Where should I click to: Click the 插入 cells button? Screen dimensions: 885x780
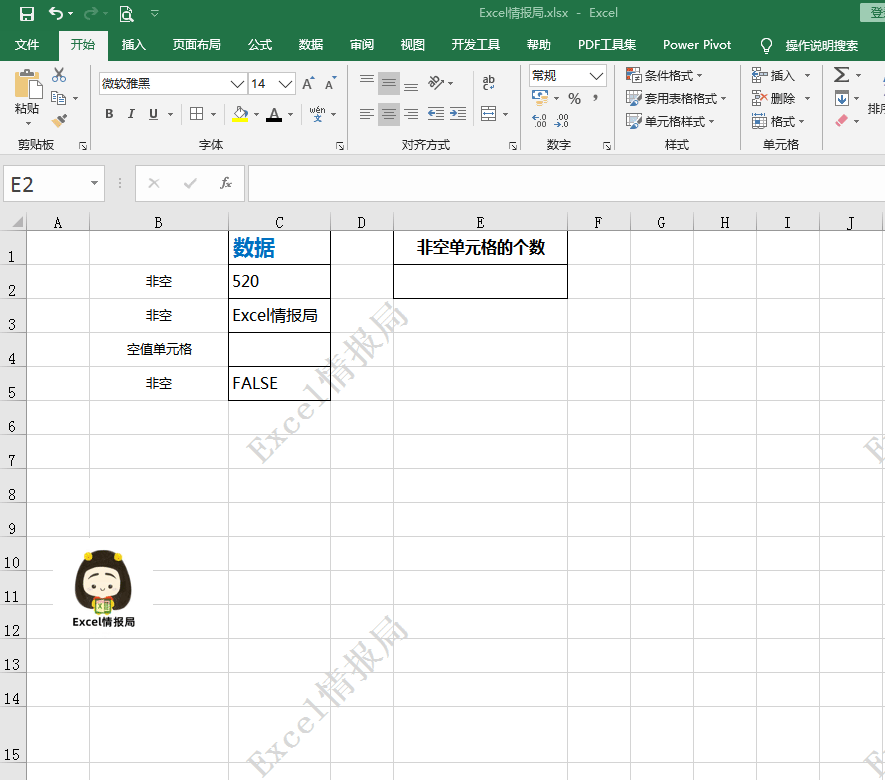click(774, 76)
